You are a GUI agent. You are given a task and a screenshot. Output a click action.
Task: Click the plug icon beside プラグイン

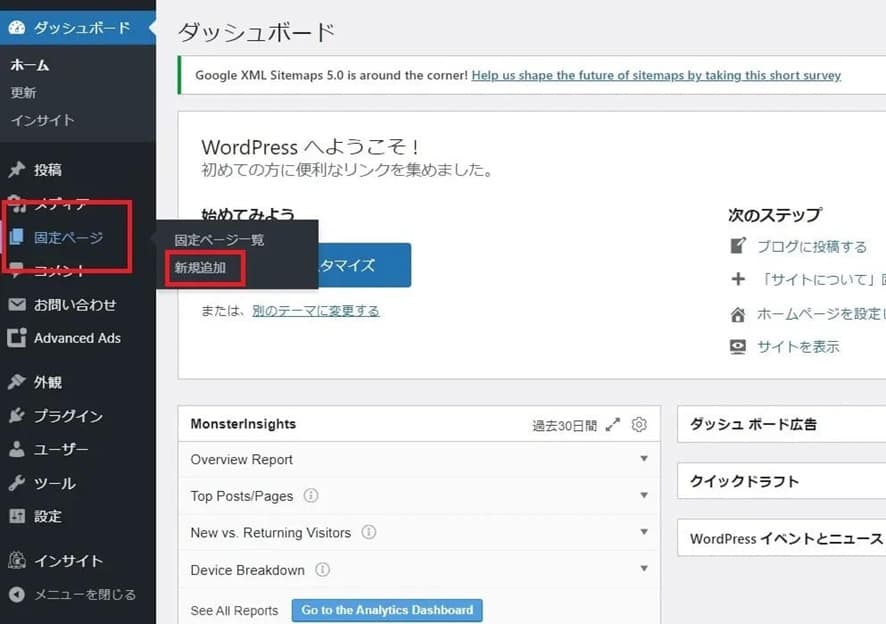click(16, 415)
